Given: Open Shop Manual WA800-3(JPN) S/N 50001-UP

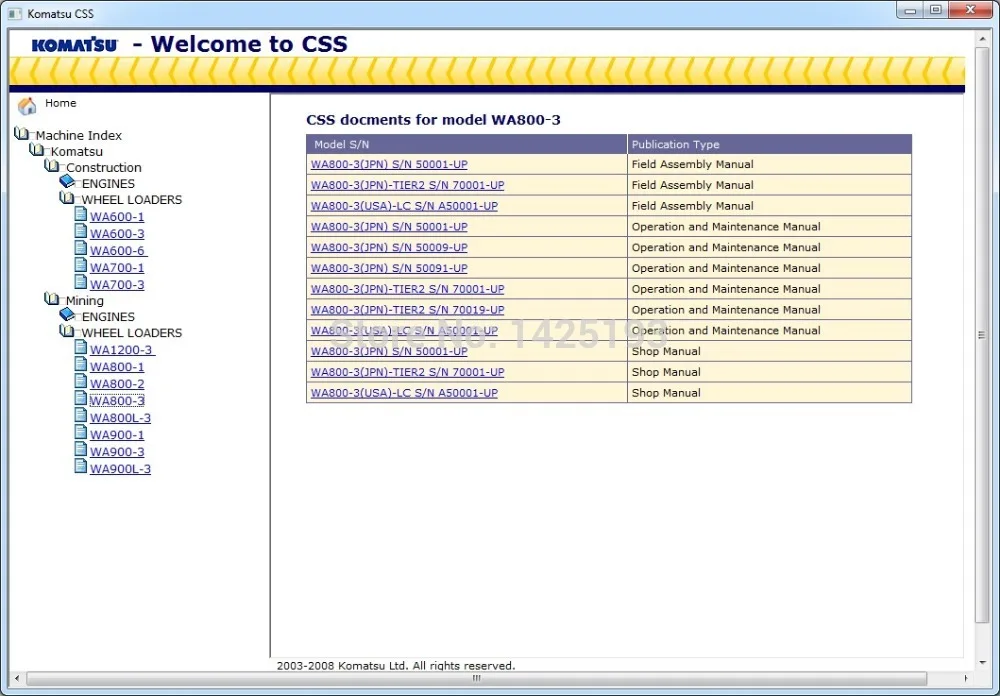Looking at the screenshot, I should (x=389, y=352).
